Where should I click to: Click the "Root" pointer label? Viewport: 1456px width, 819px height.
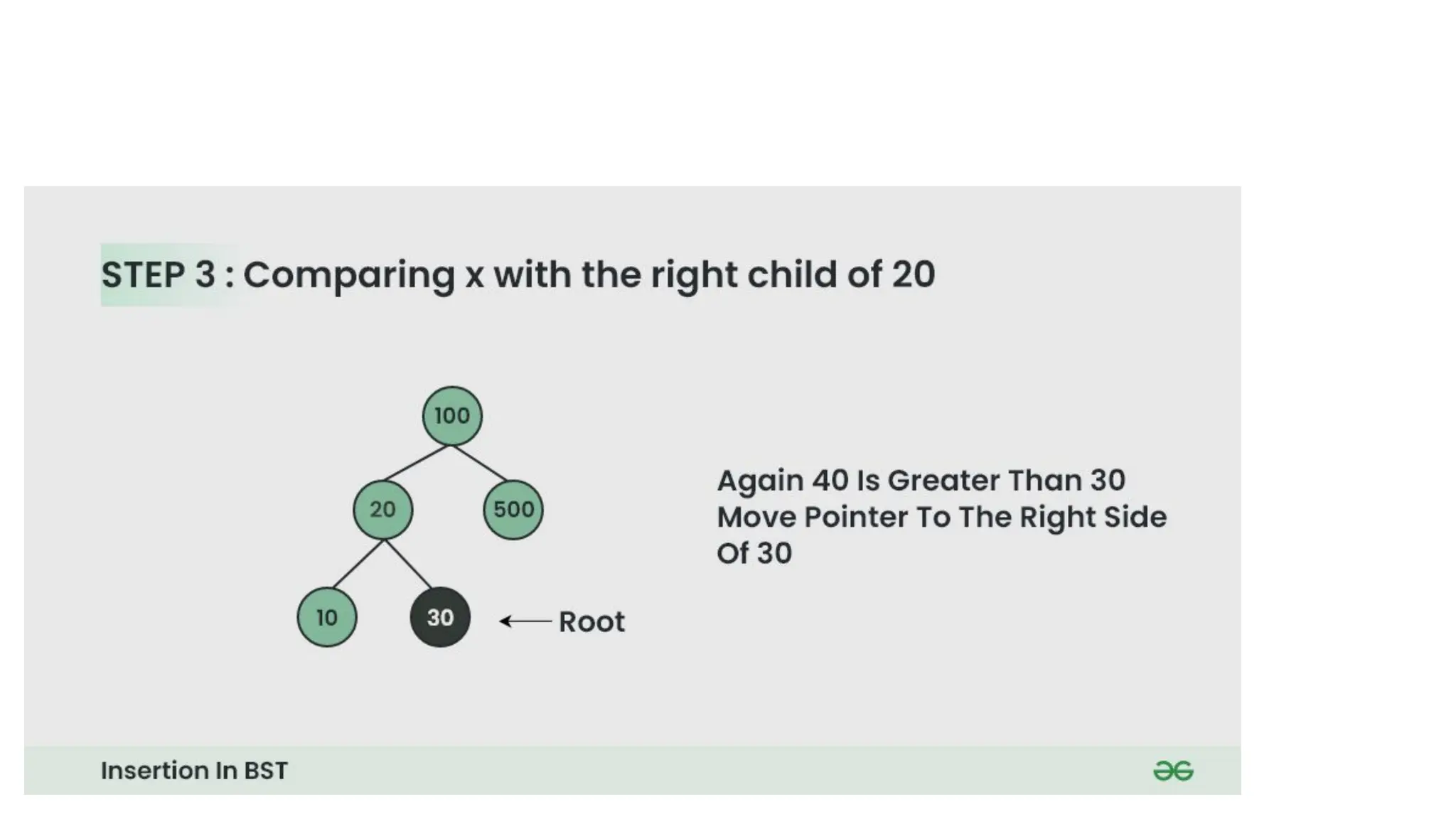pyautogui.click(x=591, y=622)
